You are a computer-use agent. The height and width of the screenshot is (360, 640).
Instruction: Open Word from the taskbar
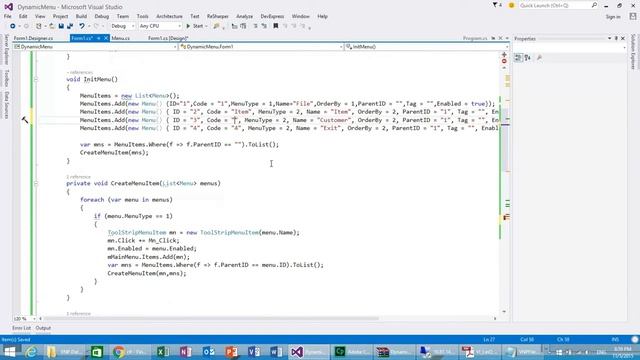pos(276,352)
